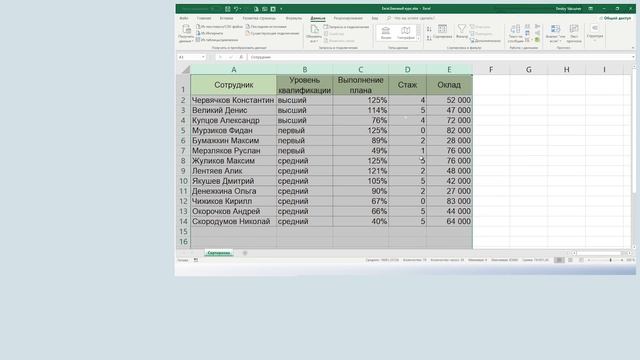This screenshot has width=640, height=360.
Task: Open the Get Data (Получить данные) button
Action: [x=186, y=33]
